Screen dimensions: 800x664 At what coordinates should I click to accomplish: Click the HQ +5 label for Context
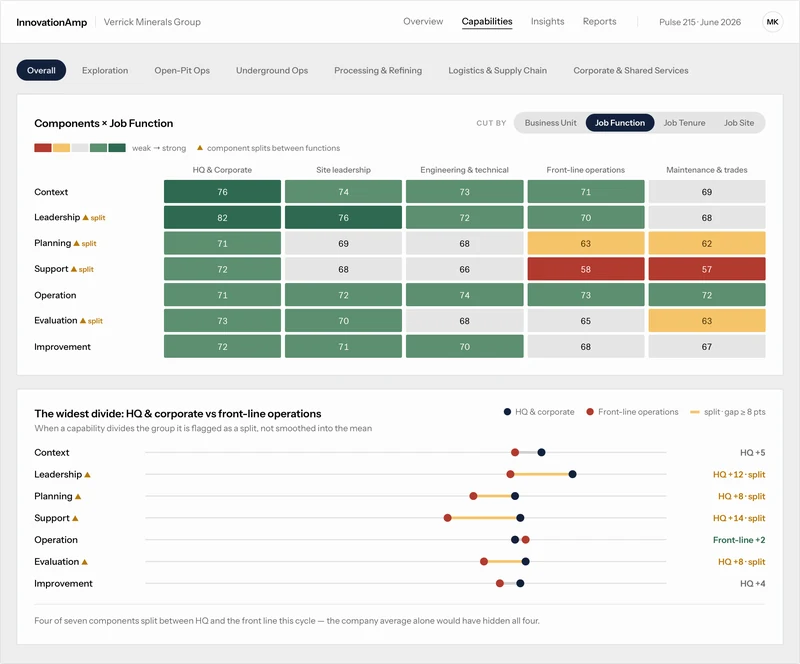tap(753, 453)
